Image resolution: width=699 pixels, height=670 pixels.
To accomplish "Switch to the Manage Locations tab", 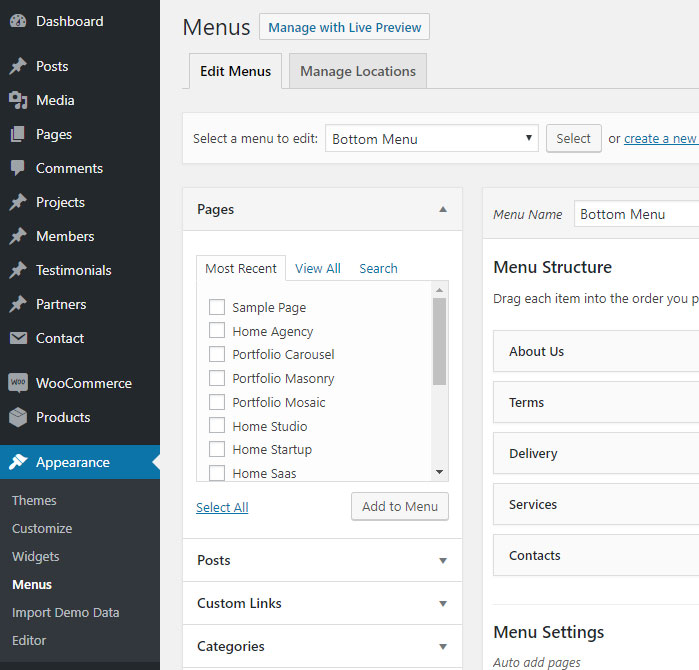I will pos(357,71).
